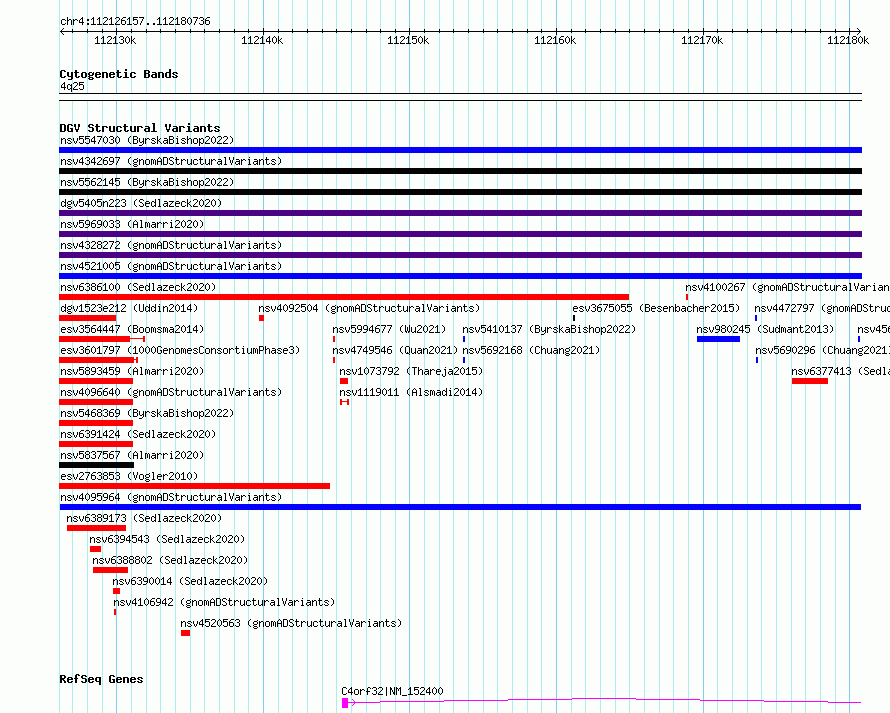Open the nsv4100267 variant label
Screen dimensions: 890x713
point(787,287)
